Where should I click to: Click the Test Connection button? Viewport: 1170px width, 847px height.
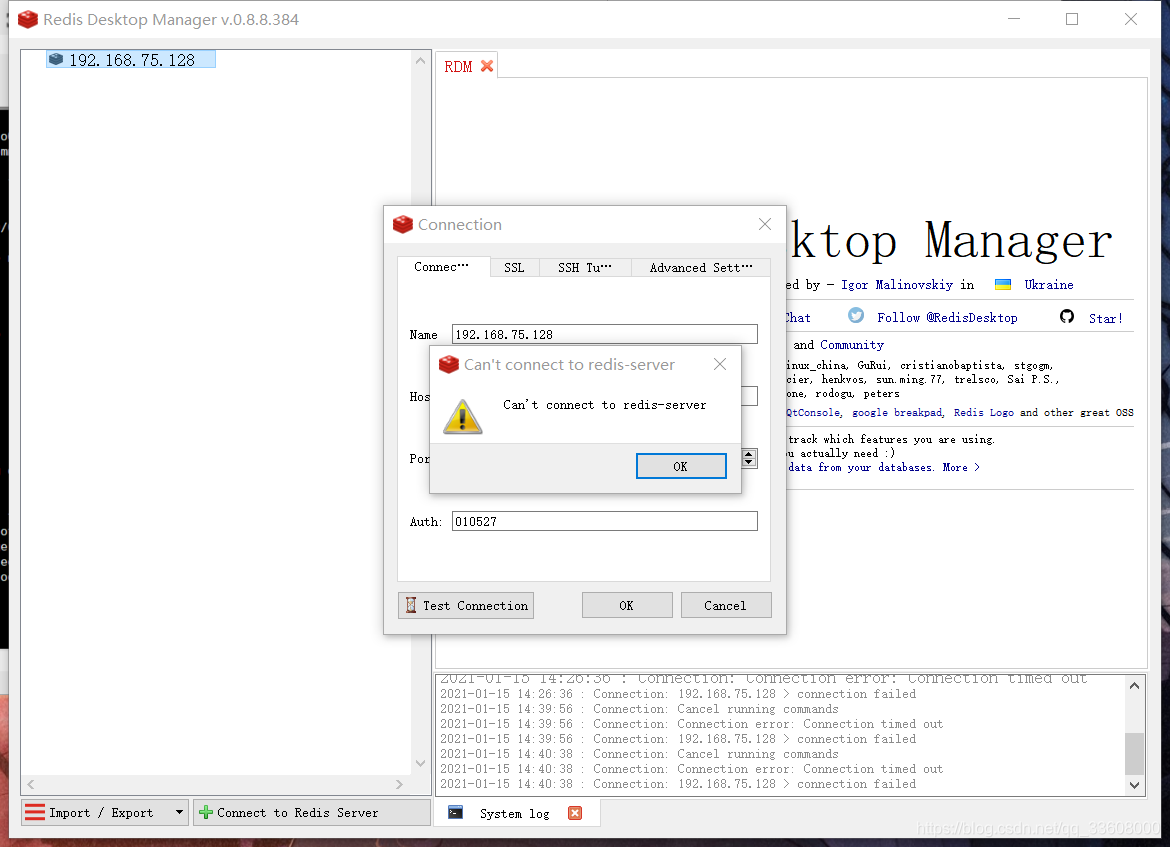pyautogui.click(x=466, y=605)
